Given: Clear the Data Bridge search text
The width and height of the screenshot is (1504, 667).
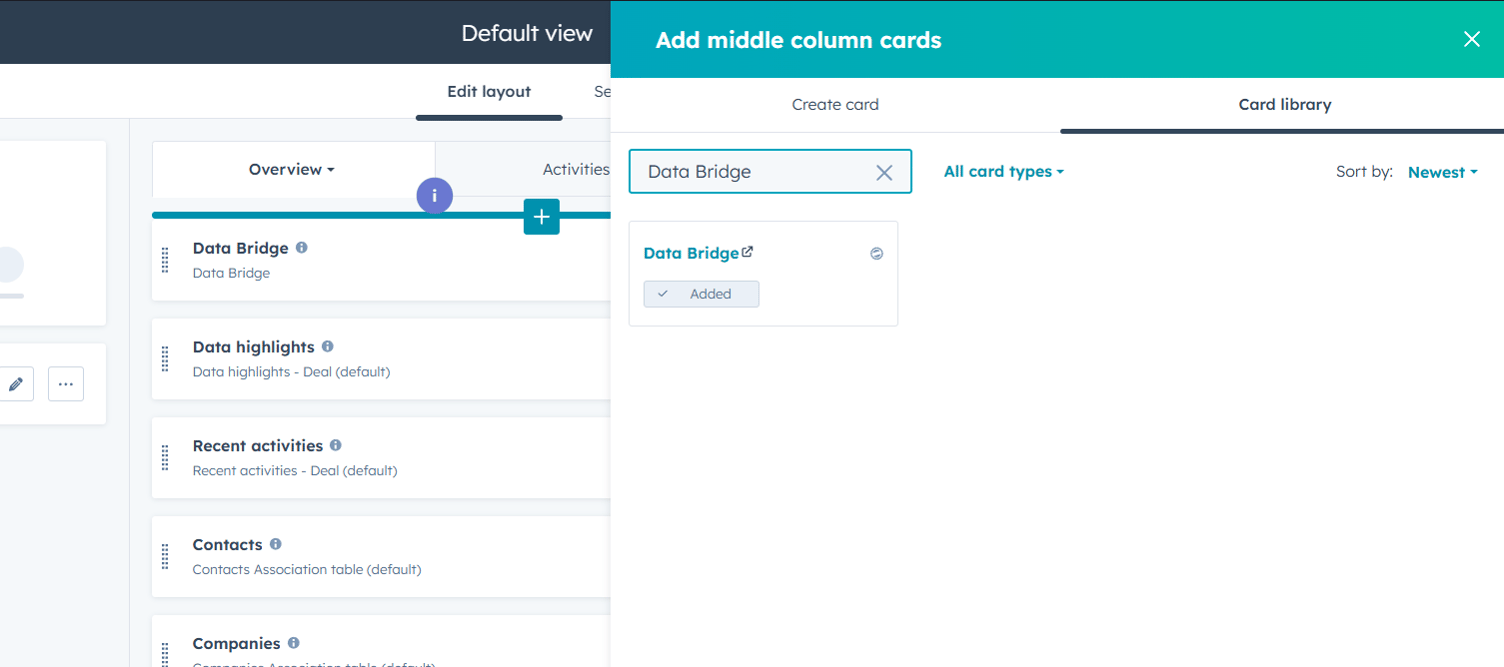Looking at the screenshot, I should click(x=884, y=172).
